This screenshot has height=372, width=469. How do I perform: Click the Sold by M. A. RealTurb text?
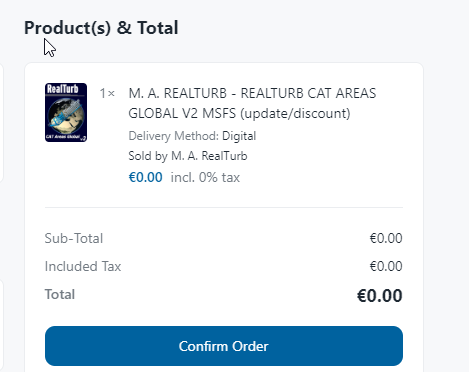point(188,156)
